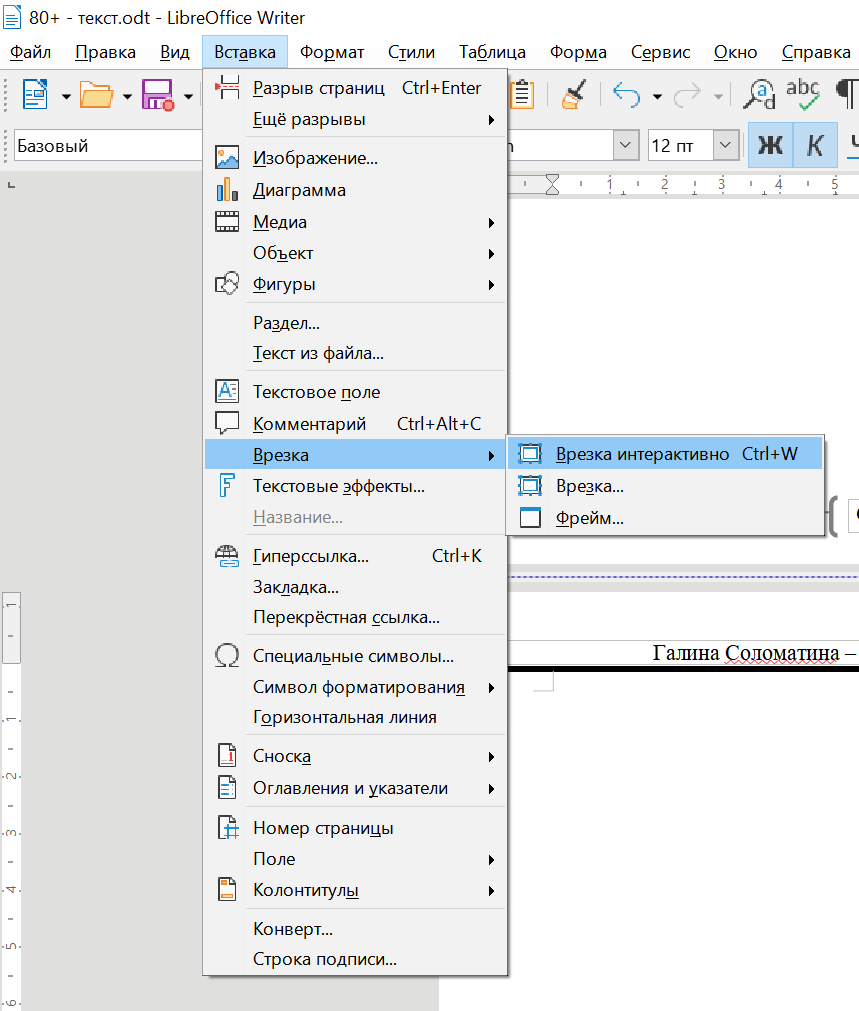Choose Перекрёстная ссылка... entry
Image resolution: width=859 pixels, height=1011 pixels.
tap(355, 617)
